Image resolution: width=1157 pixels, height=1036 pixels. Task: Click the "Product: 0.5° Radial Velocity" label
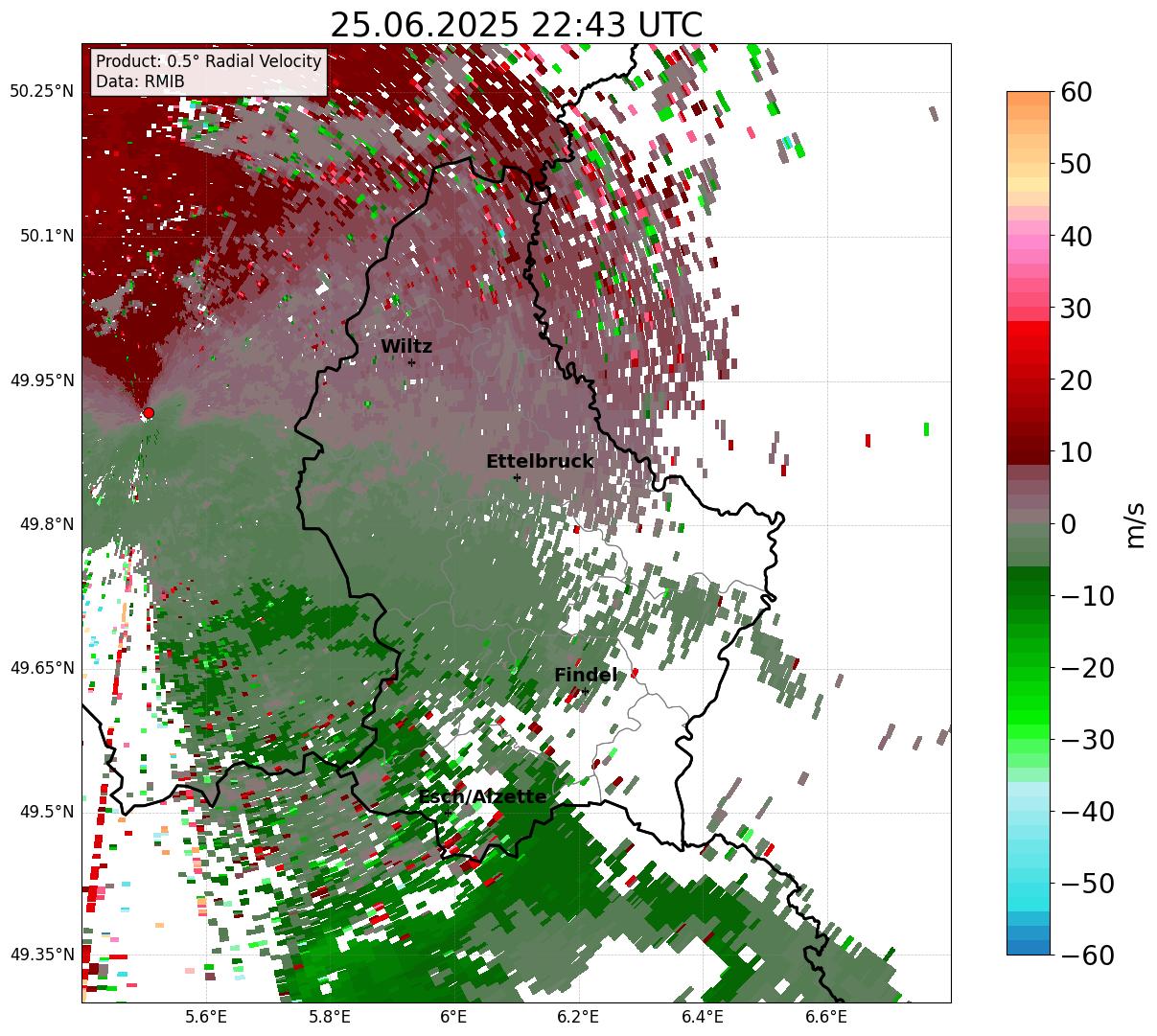click(x=209, y=61)
